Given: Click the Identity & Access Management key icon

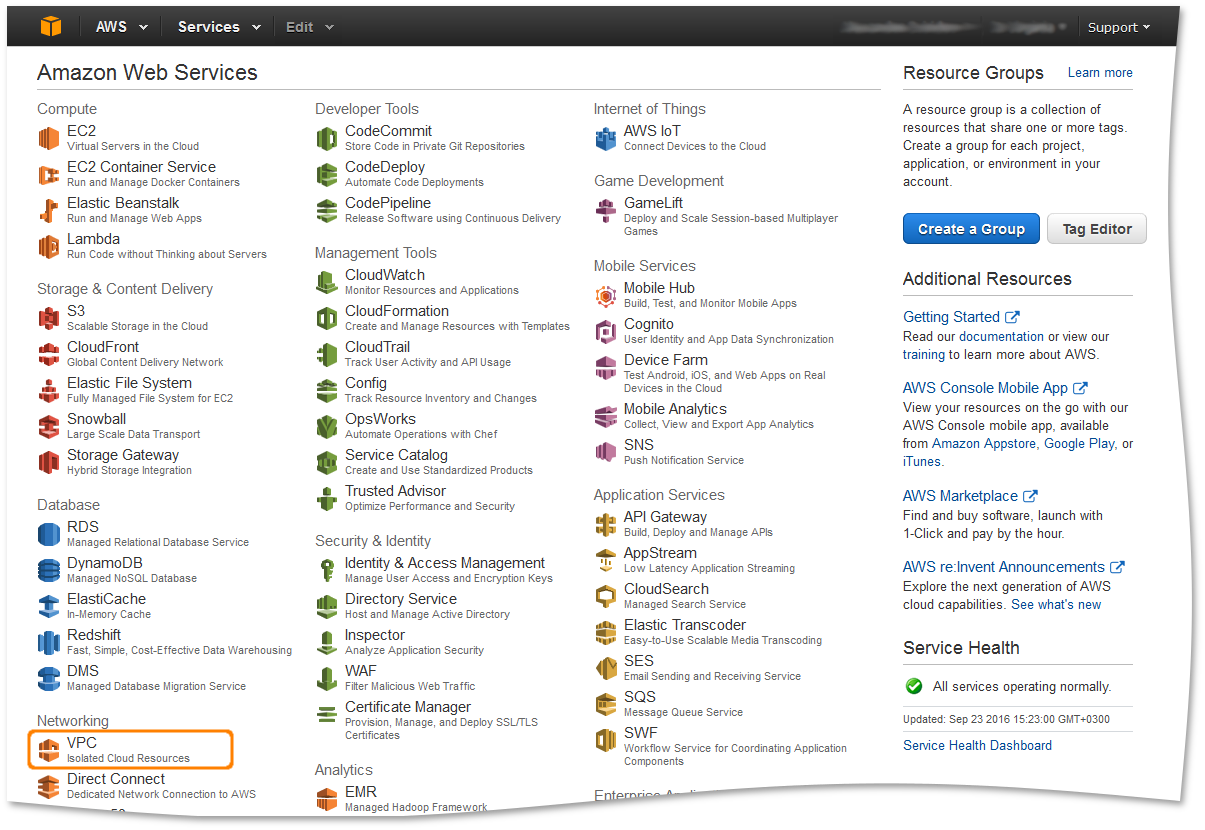Looking at the screenshot, I should point(326,569).
